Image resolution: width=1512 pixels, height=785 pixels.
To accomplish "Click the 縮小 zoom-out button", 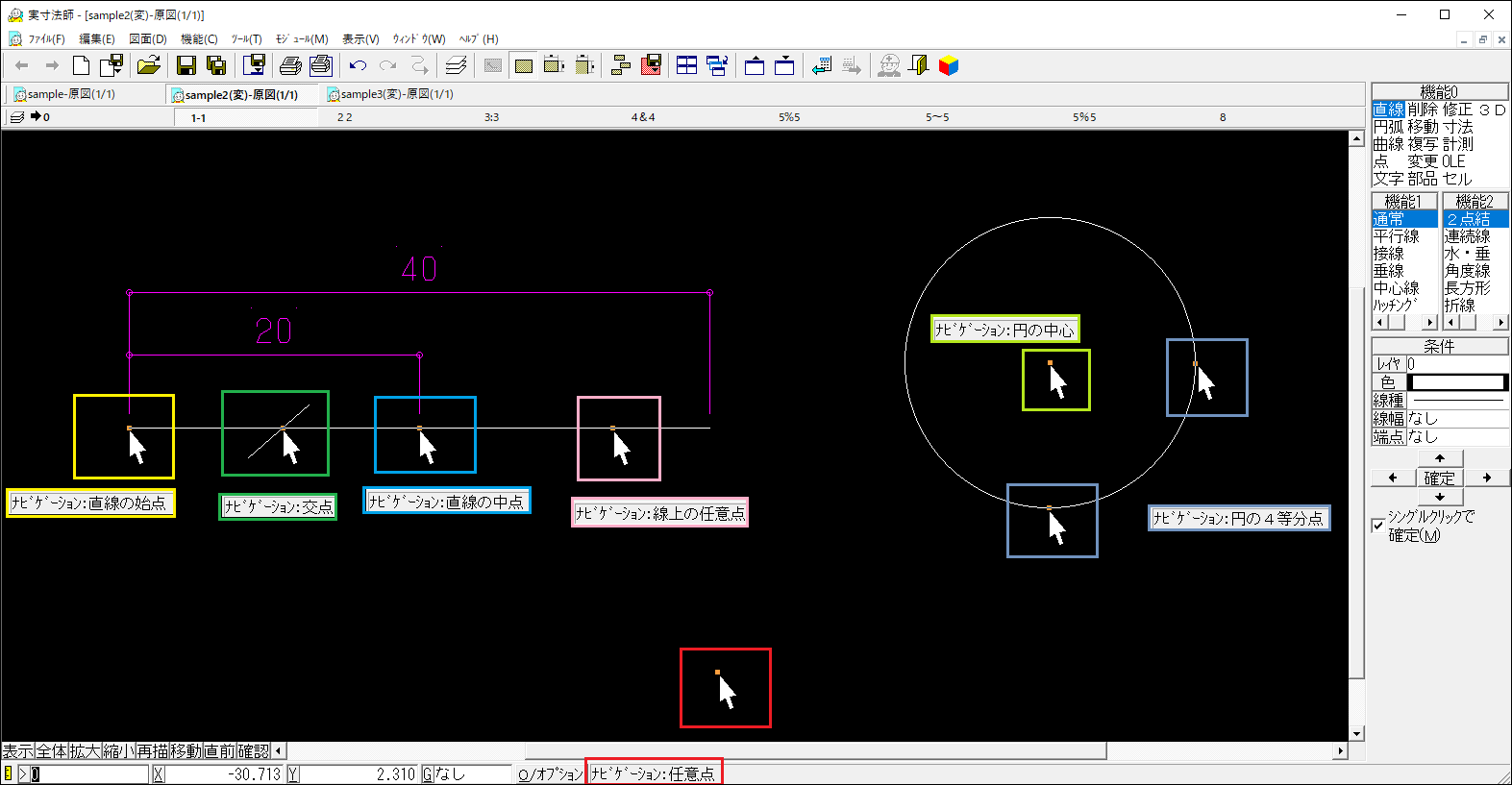I will [118, 750].
